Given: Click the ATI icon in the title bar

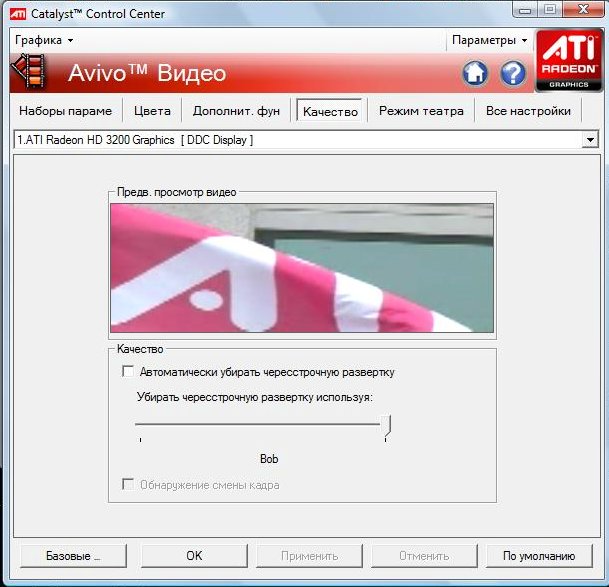Looking at the screenshot, I should point(18,14).
